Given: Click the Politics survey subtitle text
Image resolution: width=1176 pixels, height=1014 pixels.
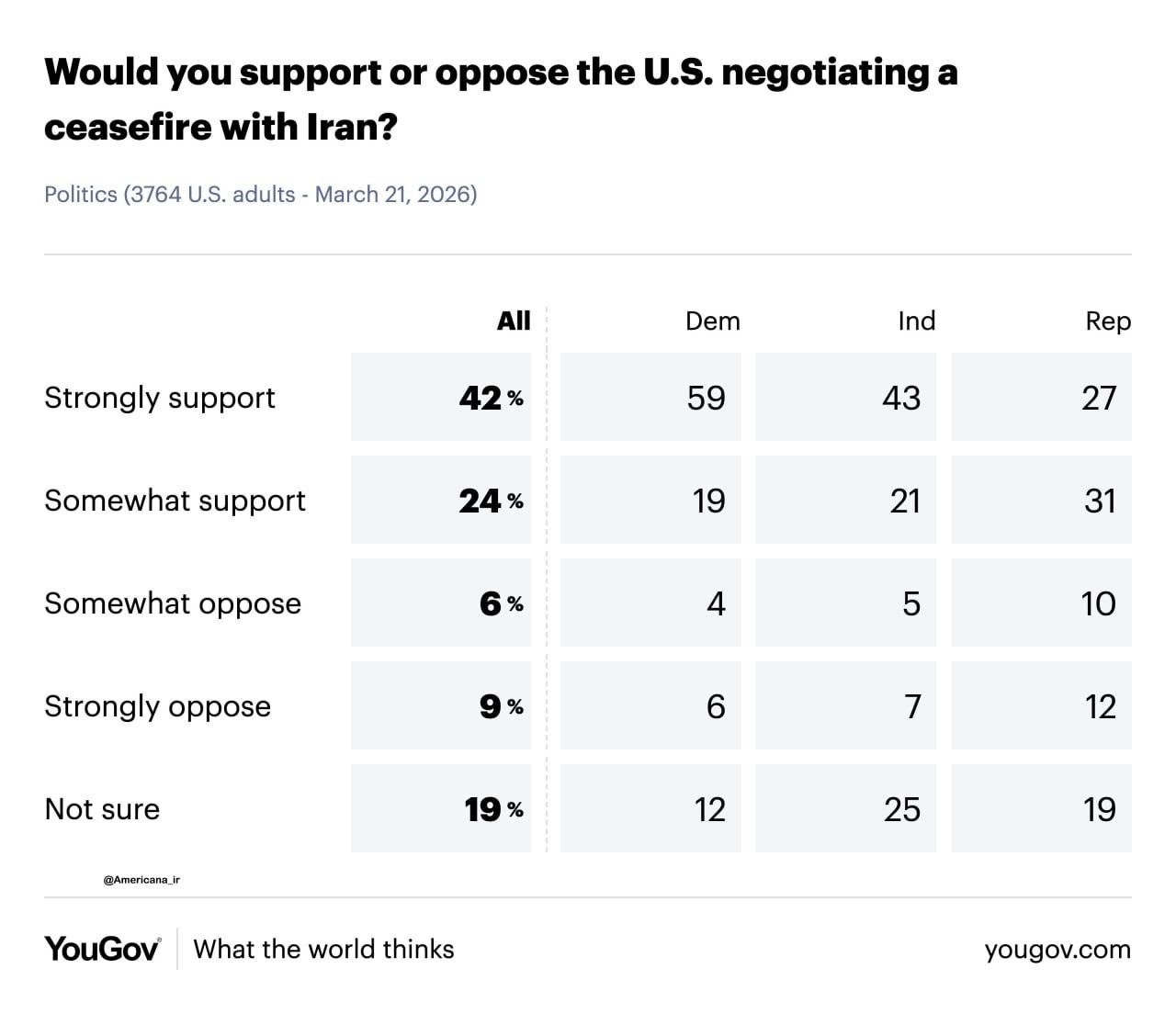Looking at the screenshot, I should (261, 195).
